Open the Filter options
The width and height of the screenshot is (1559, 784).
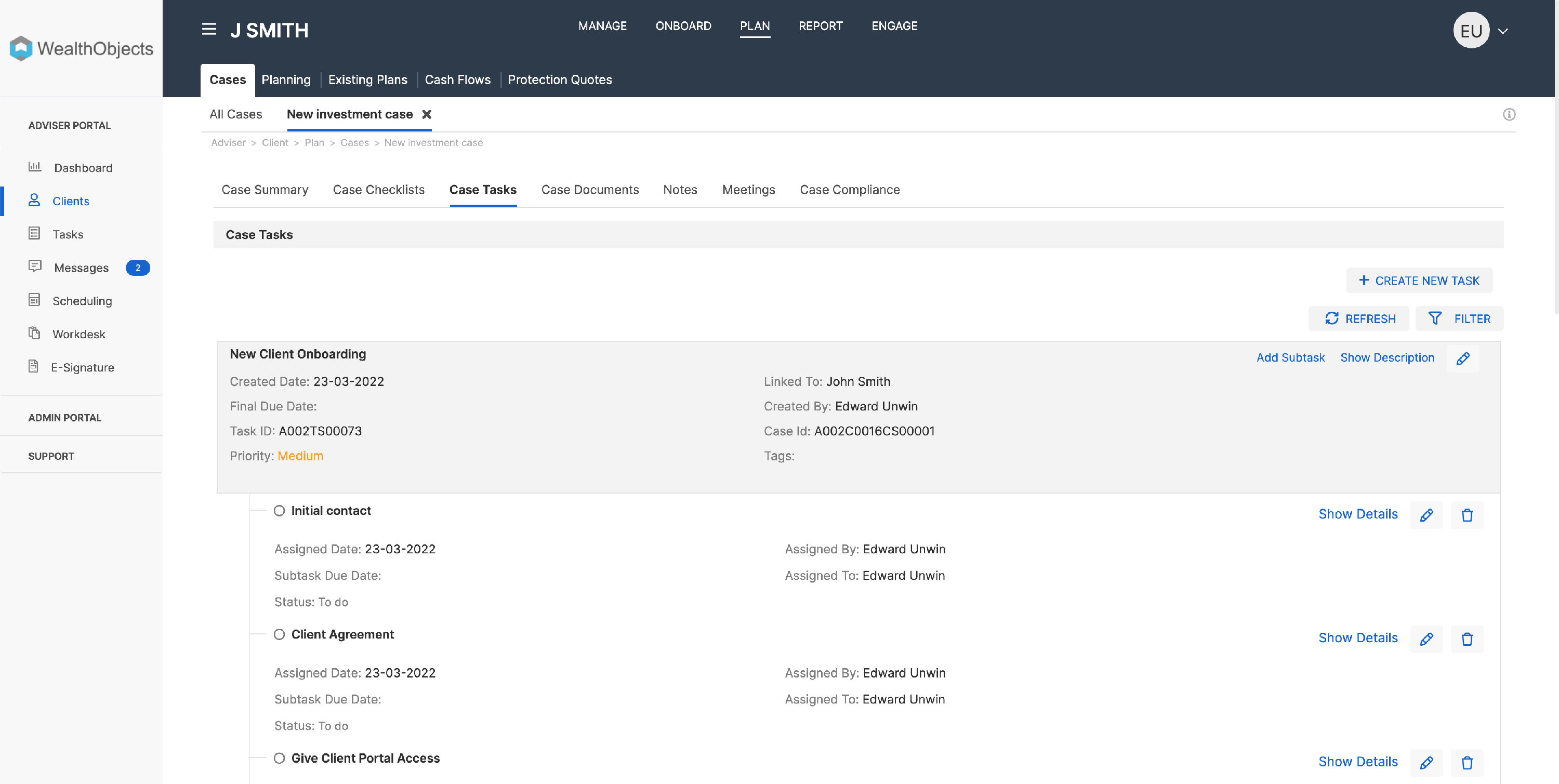click(1459, 319)
